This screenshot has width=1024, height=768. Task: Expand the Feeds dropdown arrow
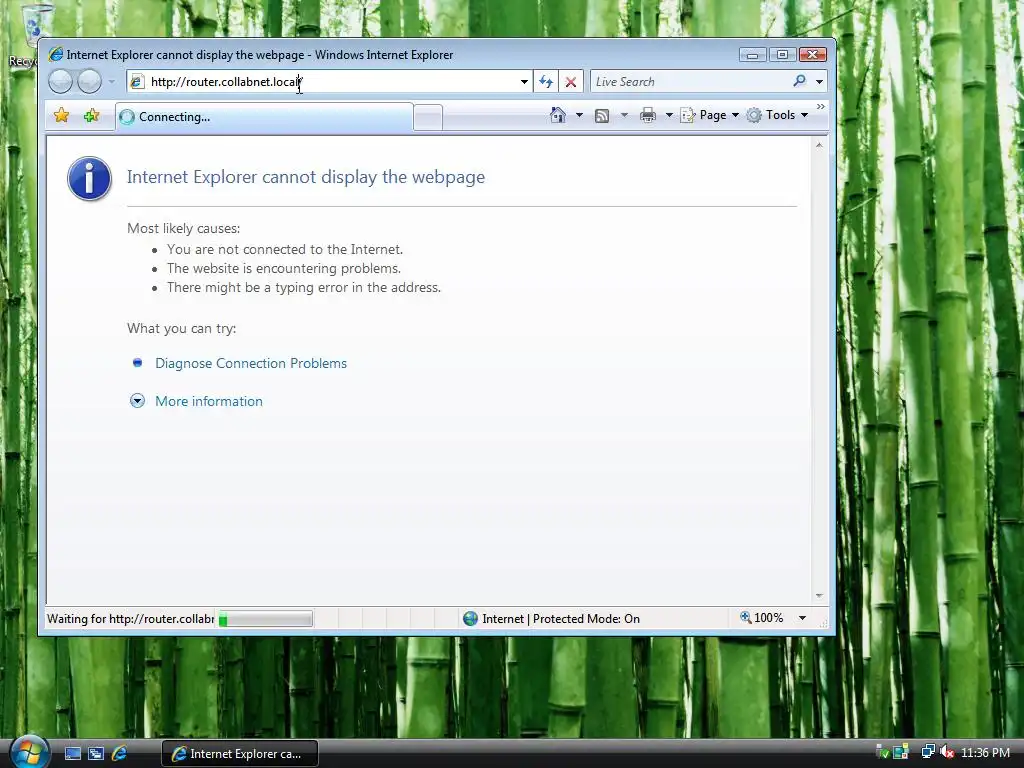click(624, 115)
